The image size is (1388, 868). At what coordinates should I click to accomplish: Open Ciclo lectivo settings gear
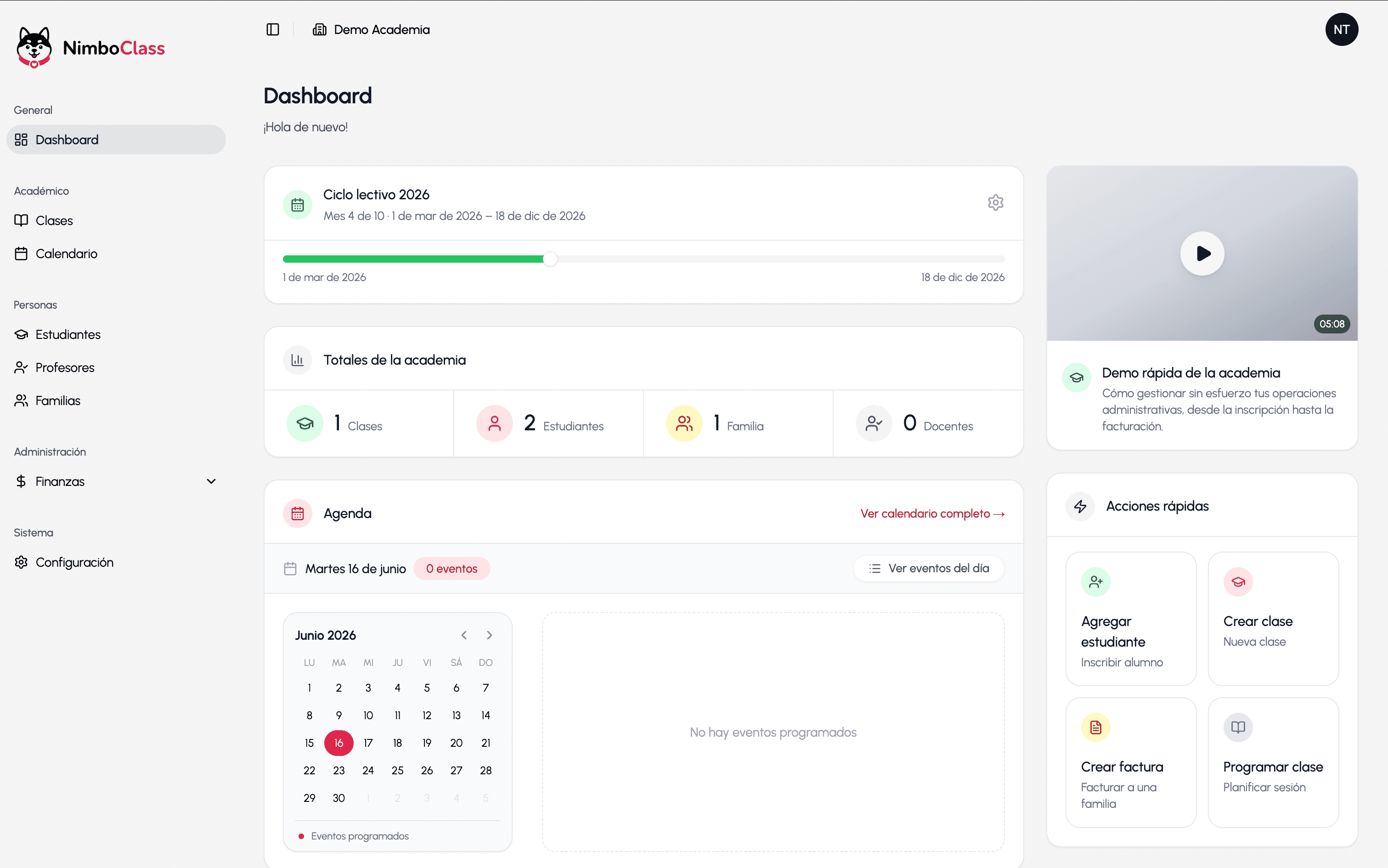pyautogui.click(x=995, y=203)
